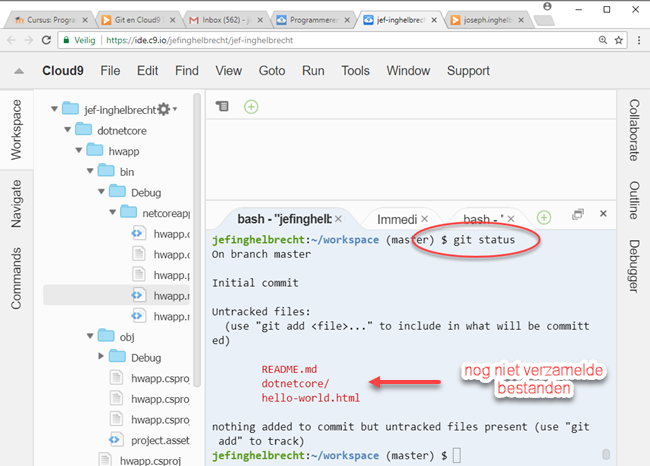Screen dimensions: 650x466
Task: Collapse the netcoreapp folder
Action: pos(113,212)
